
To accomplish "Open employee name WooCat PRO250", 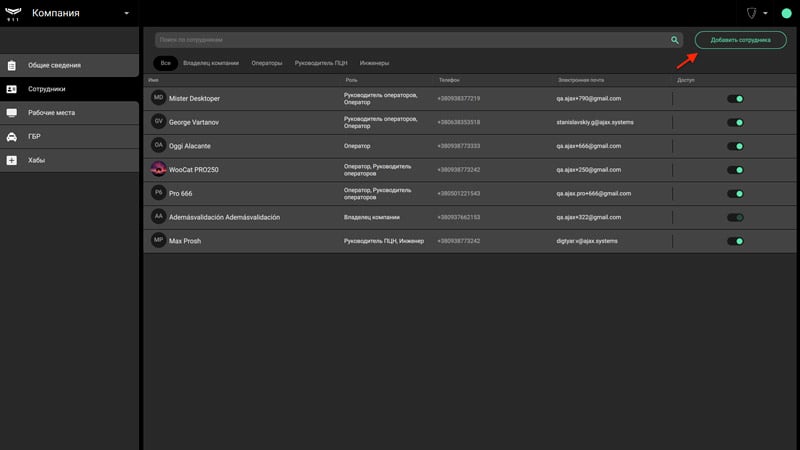I will 194,170.
